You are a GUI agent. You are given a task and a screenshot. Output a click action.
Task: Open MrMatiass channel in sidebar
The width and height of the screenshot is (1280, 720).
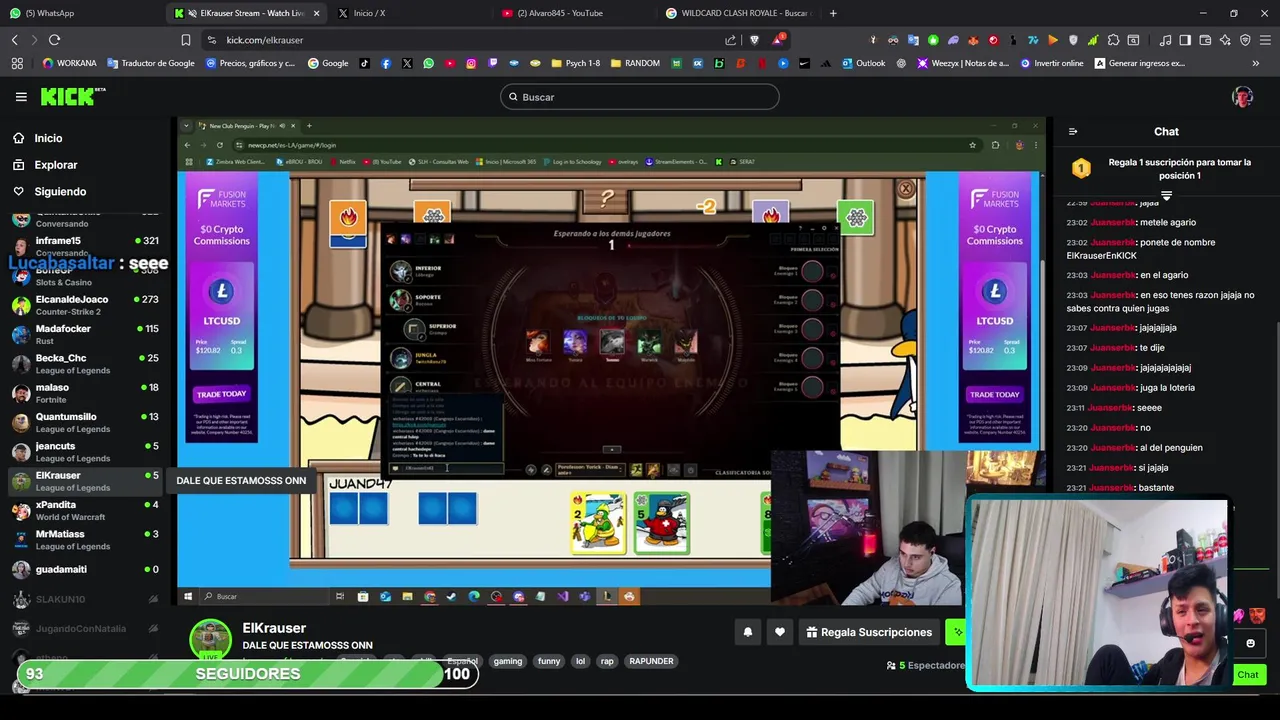point(85,539)
